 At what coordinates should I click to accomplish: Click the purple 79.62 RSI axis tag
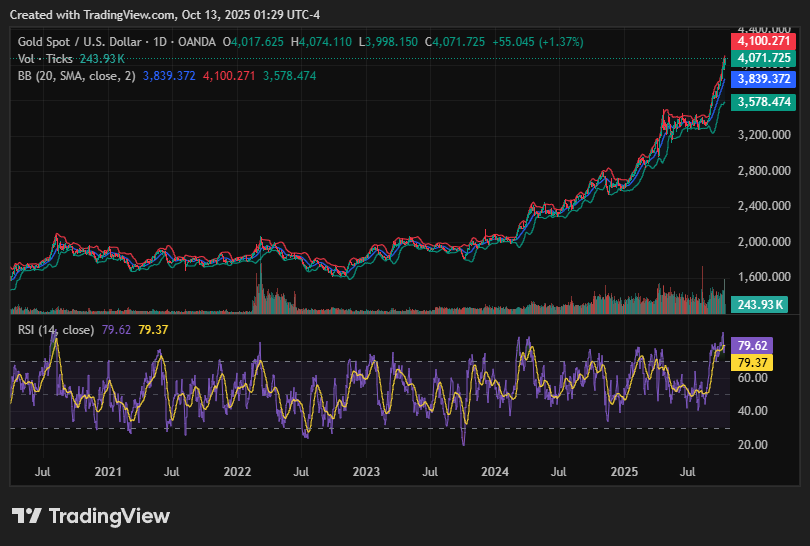point(750,345)
